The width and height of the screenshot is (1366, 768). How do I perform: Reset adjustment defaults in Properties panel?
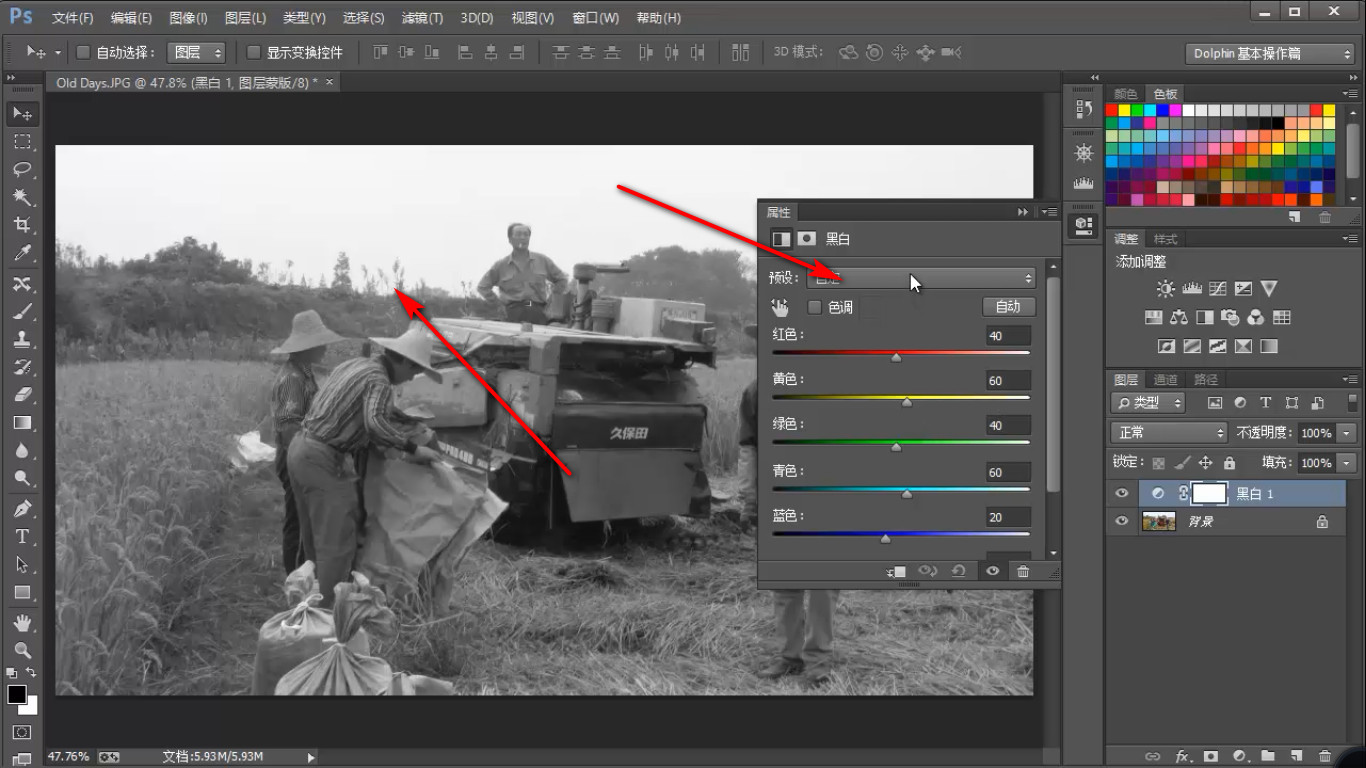958,571
